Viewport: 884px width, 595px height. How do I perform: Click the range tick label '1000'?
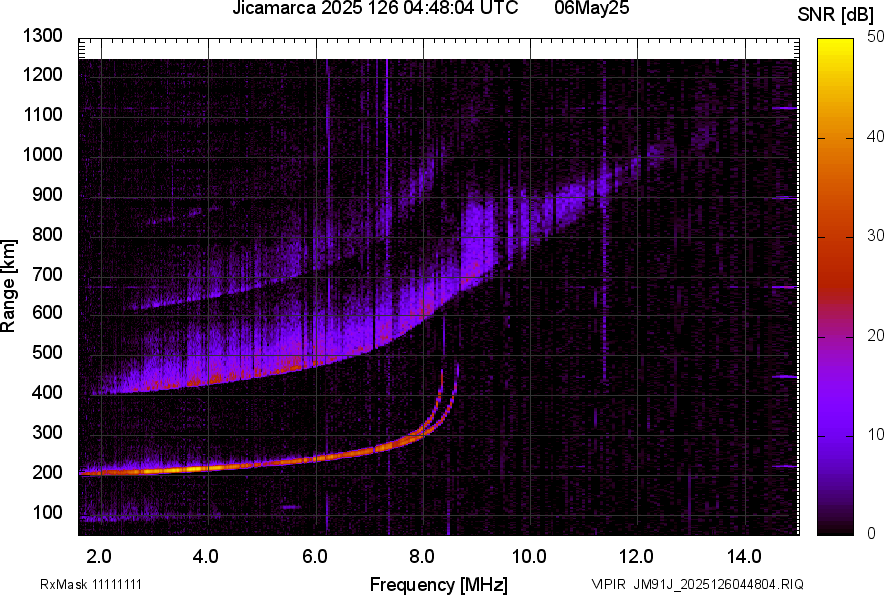(x=43, y=154)
